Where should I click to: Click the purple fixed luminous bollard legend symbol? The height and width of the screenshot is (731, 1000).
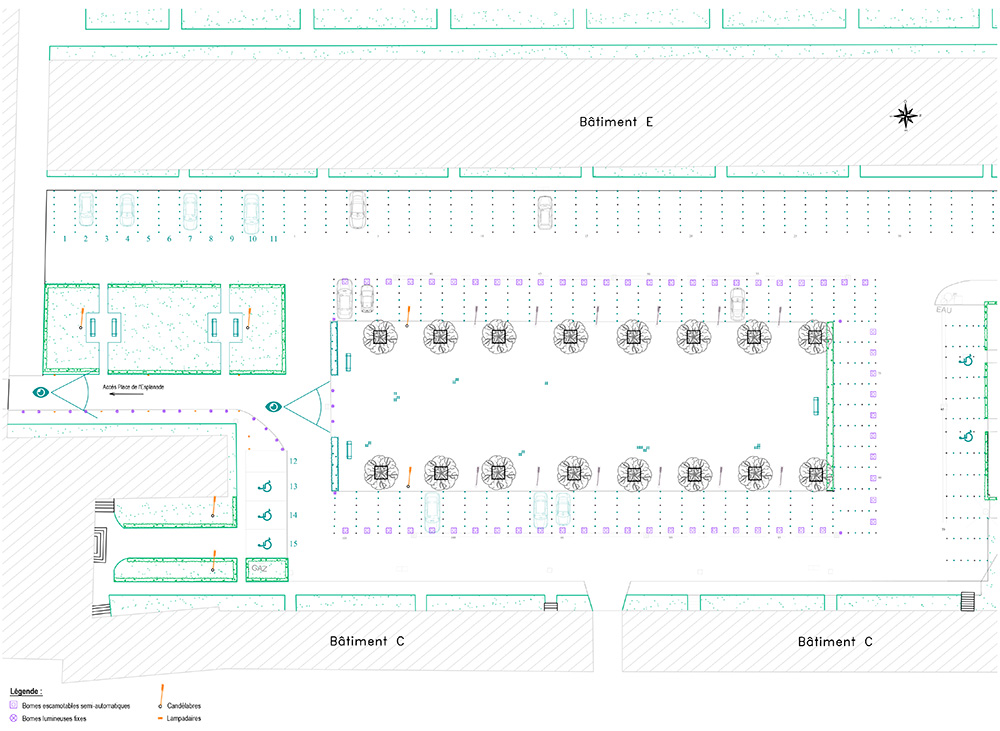click(x=14, y=718)
